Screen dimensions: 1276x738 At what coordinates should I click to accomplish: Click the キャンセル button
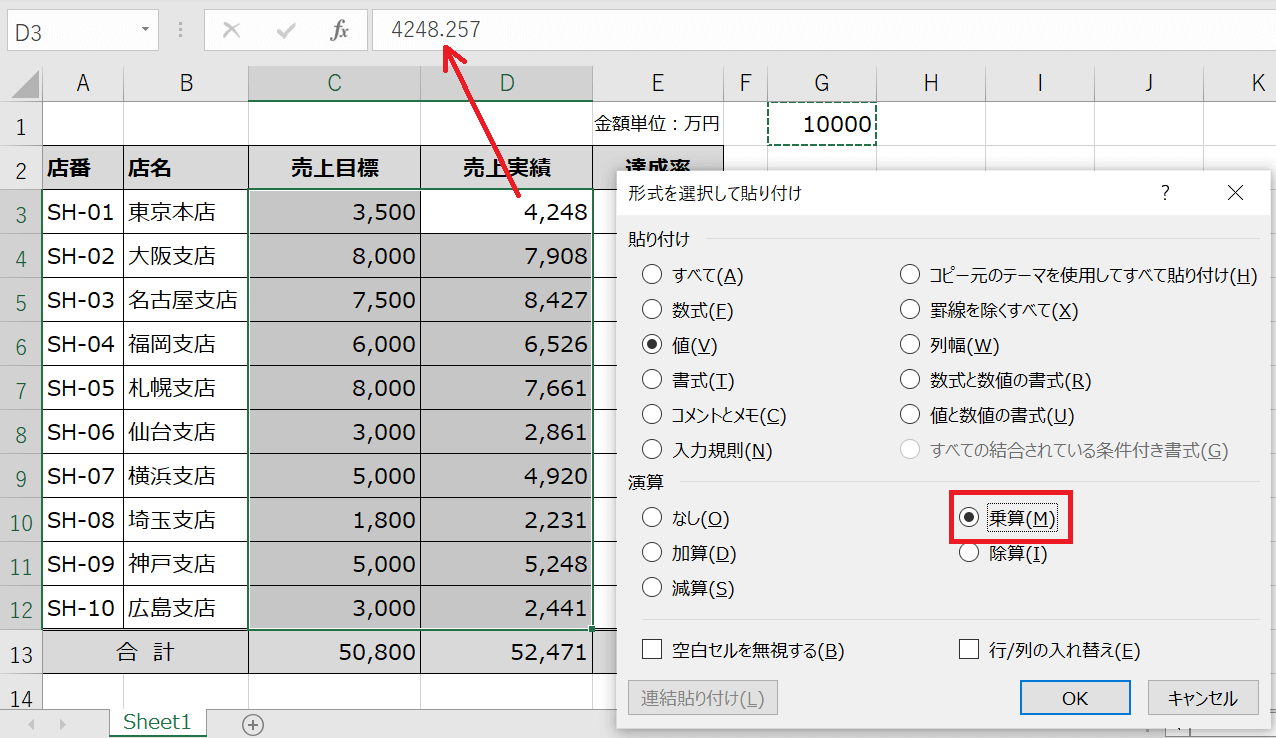(1202, 698)
